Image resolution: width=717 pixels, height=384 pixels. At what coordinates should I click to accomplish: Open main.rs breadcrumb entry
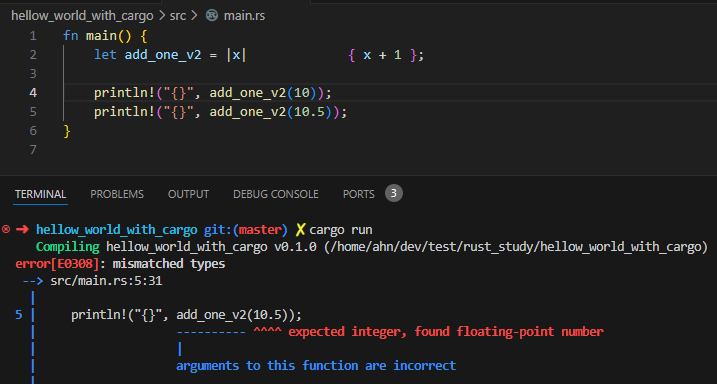coord(244,16)
